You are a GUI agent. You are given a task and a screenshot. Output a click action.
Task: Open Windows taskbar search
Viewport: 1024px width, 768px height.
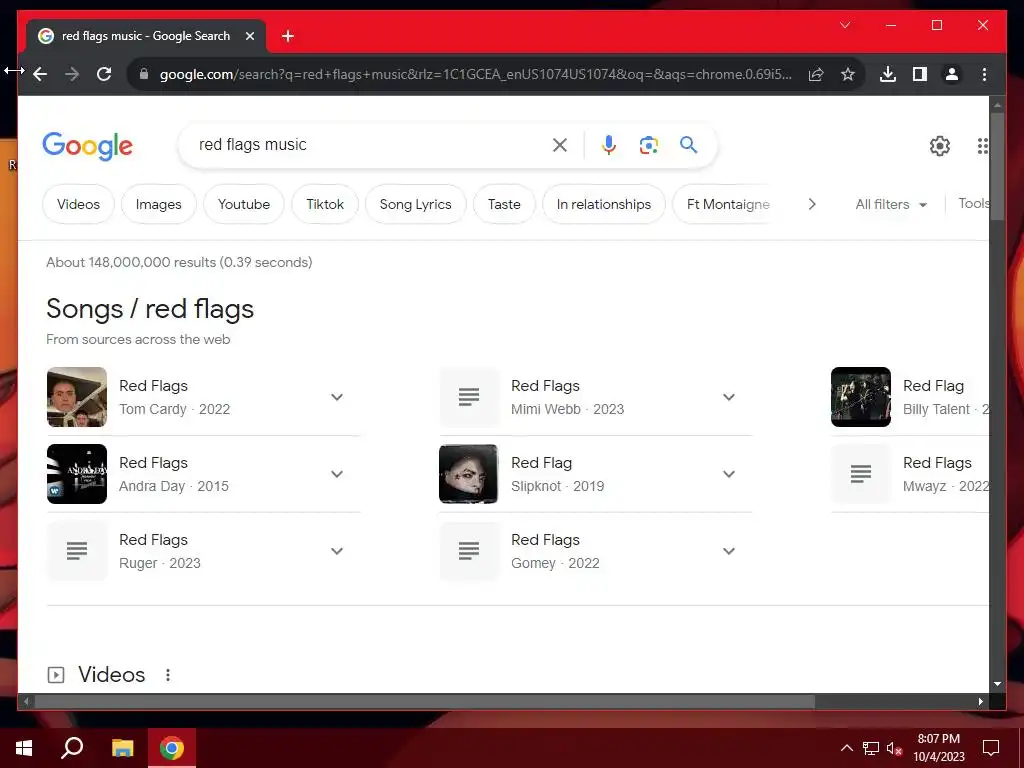coord(72,748)
